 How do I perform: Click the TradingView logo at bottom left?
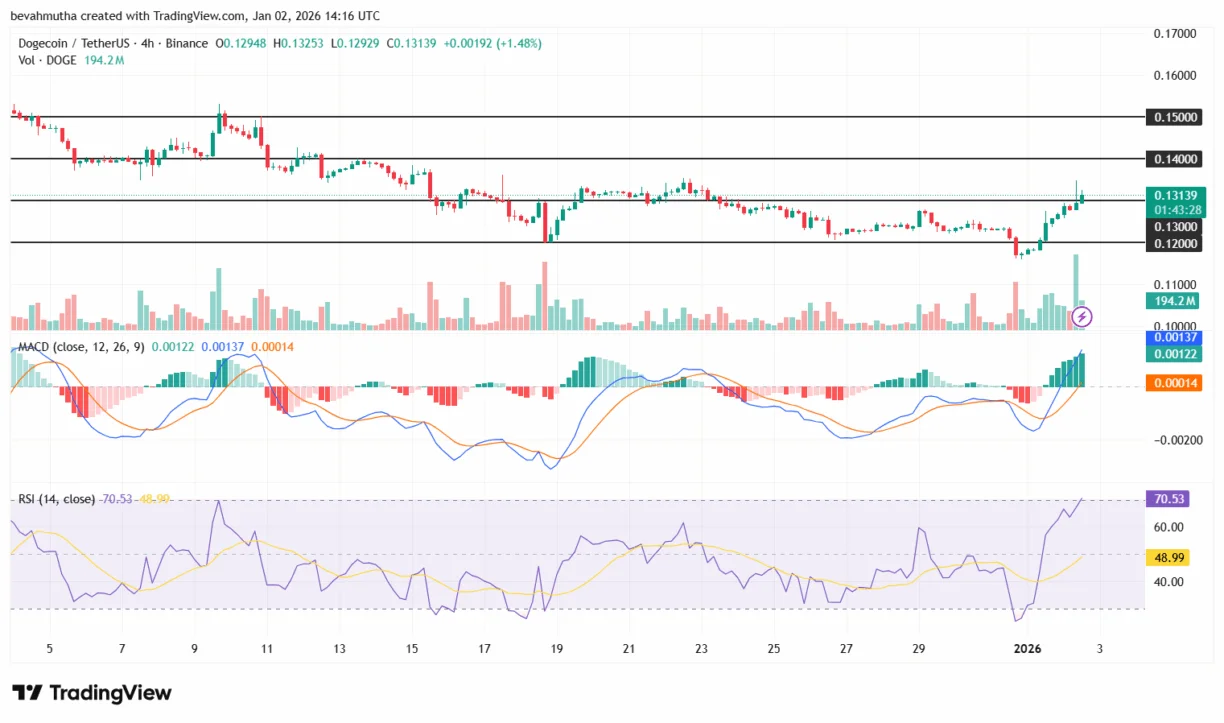(x=92, y=693)
